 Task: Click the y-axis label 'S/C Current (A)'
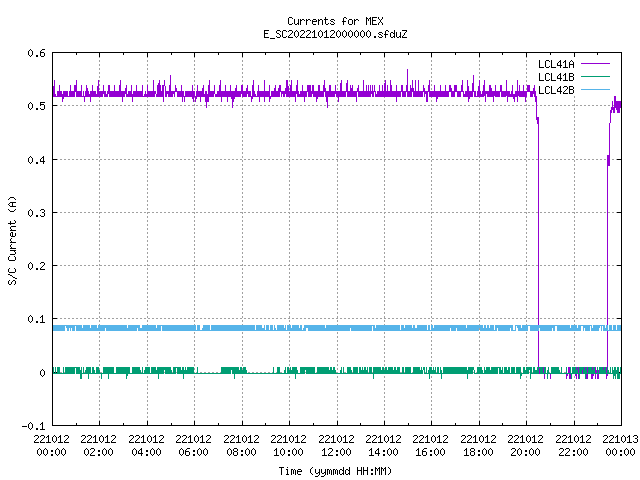[x=12, y=240]
